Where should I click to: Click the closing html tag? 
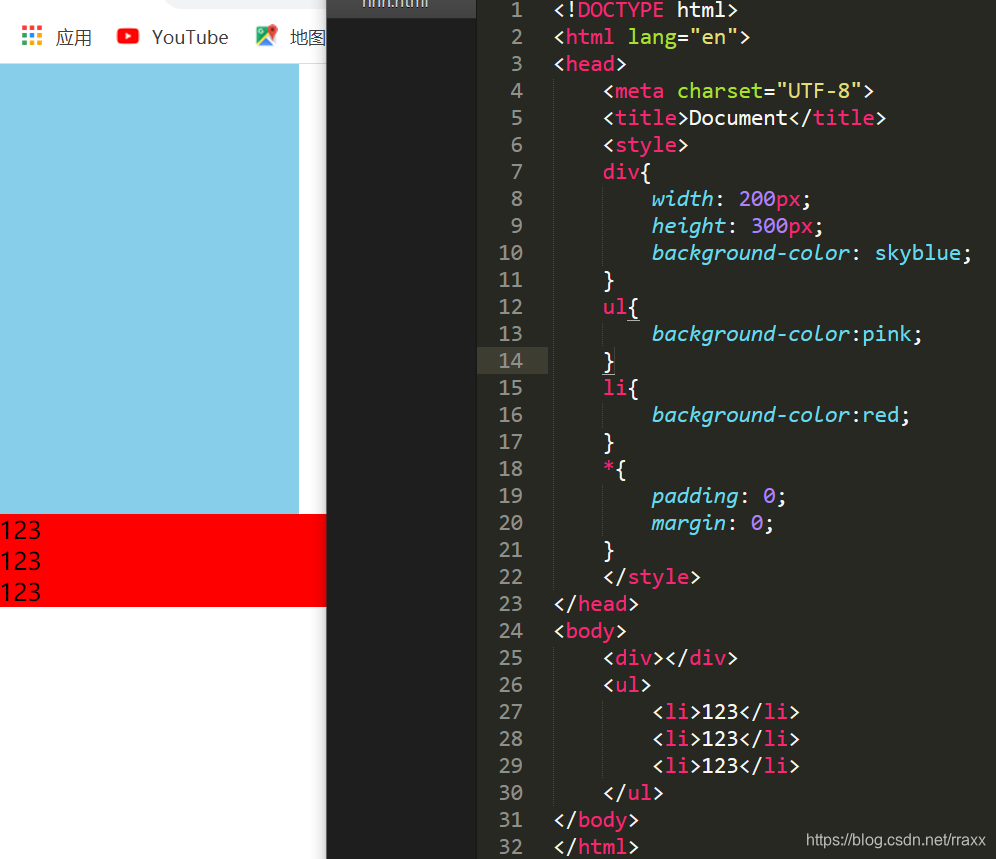coord(596,847)
